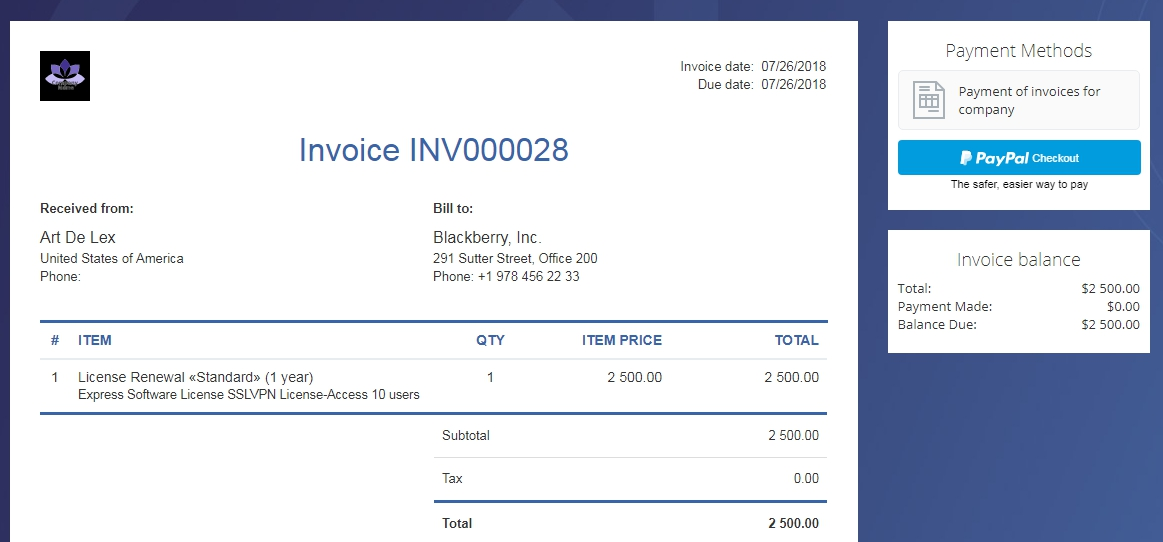This screenshot has height=542, width=1163.
Task: Click the invoice document icon in Payment Methods
Action: click(x=928, y=100)
